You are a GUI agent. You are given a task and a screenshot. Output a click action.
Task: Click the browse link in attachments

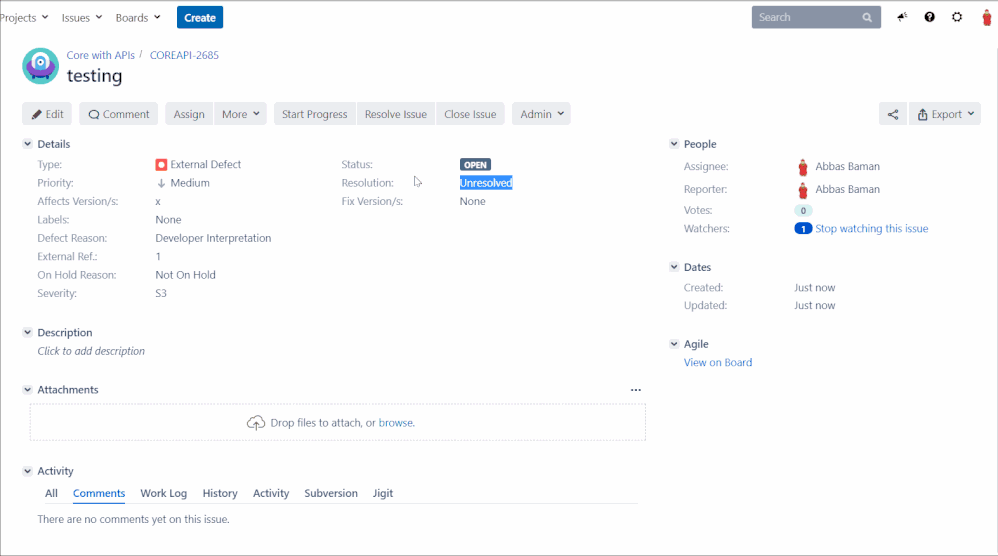395,422
